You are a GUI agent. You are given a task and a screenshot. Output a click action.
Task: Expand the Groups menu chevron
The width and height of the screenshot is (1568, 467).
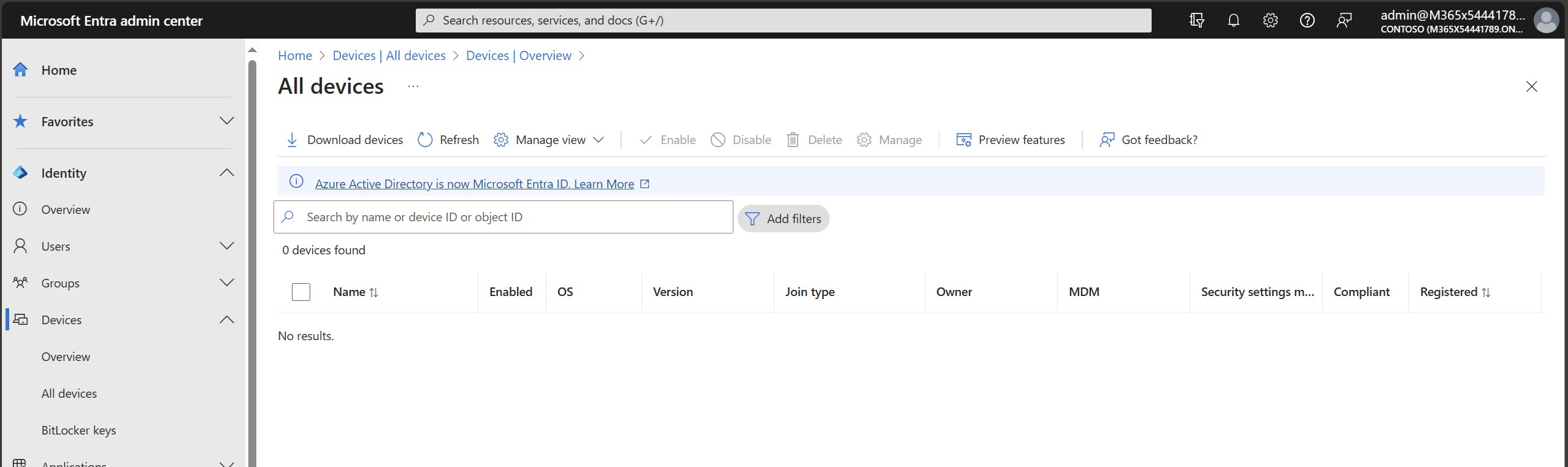pyautogui.click(x=227, y=283)
